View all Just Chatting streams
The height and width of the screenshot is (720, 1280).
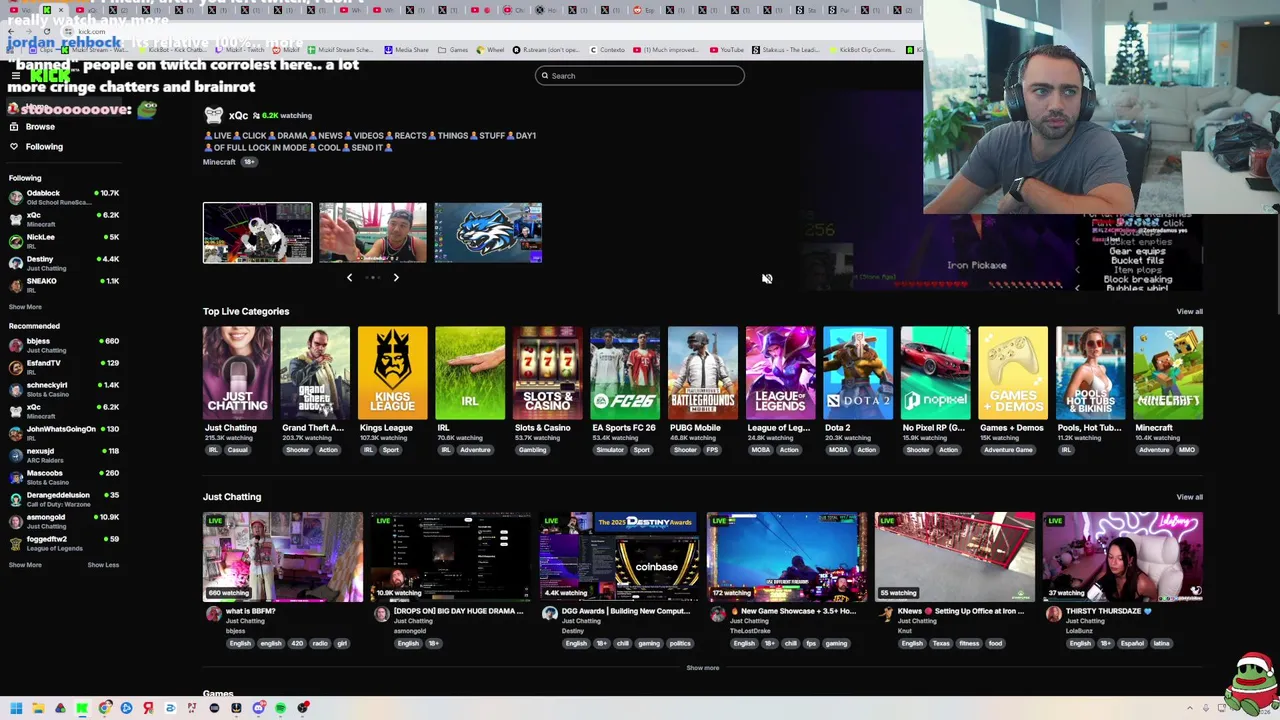(x=1189, y=497)
